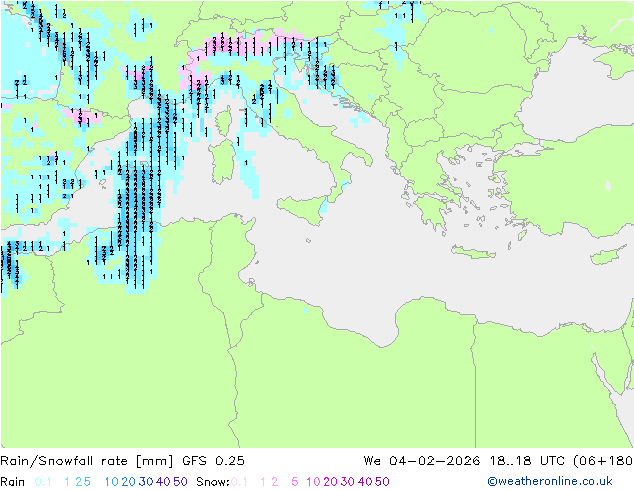Screen dimensions: 634x490
Task: Click the '18..18 UTC' time label
Action: [x=528, y=461]
